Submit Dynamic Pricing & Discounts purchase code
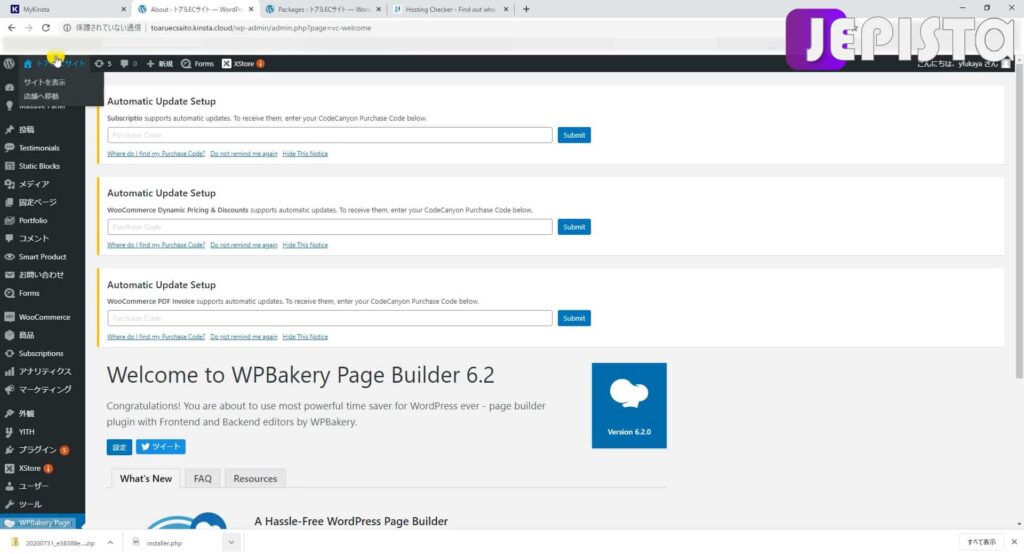 [x=574, y=227]
